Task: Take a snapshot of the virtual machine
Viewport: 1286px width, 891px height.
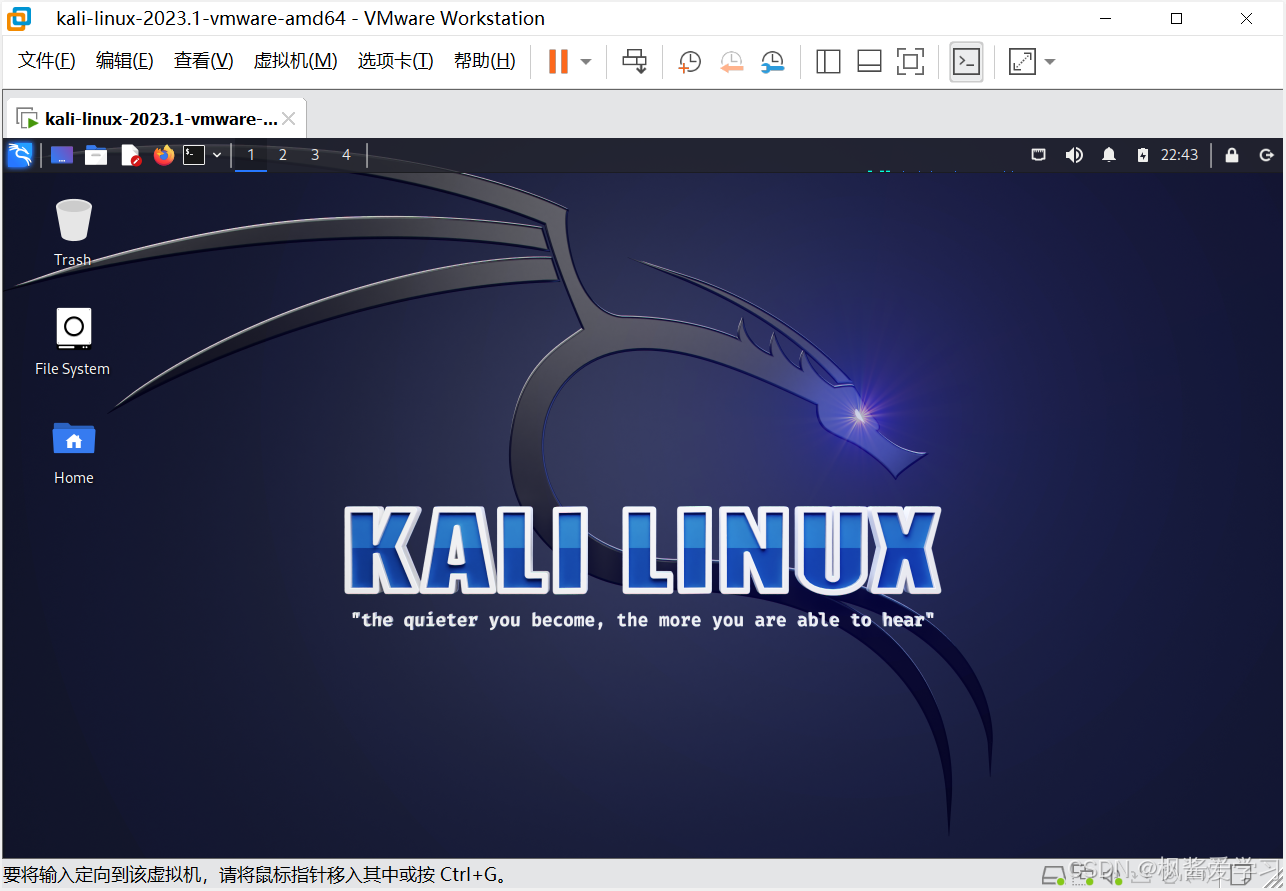Action: pos(689,62)
